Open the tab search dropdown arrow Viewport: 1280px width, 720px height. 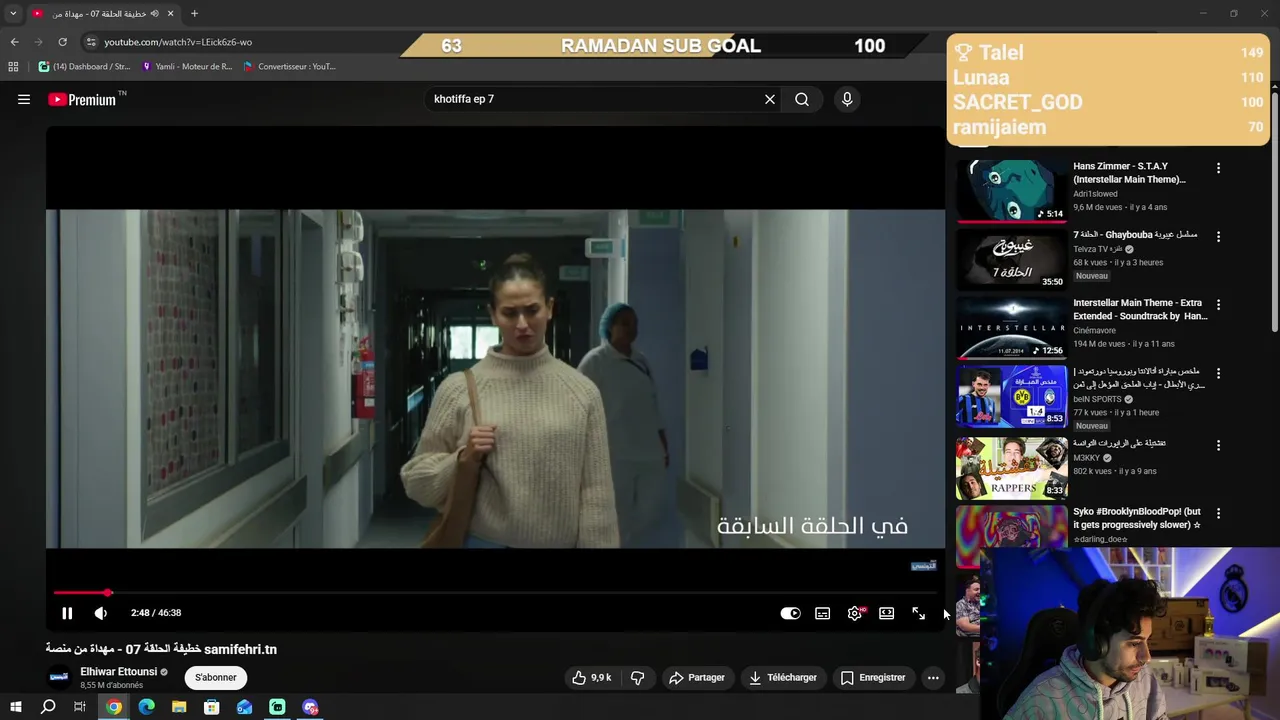tap(13, 14)
